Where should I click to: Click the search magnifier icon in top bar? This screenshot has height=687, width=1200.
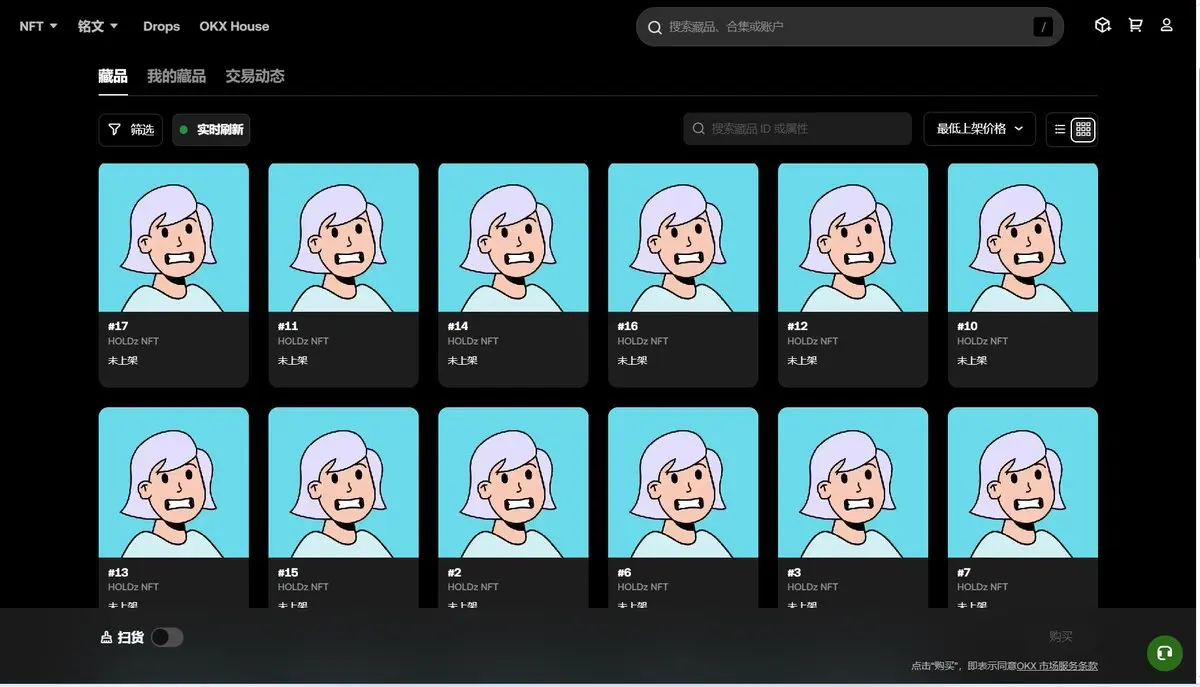pos(655,27)
